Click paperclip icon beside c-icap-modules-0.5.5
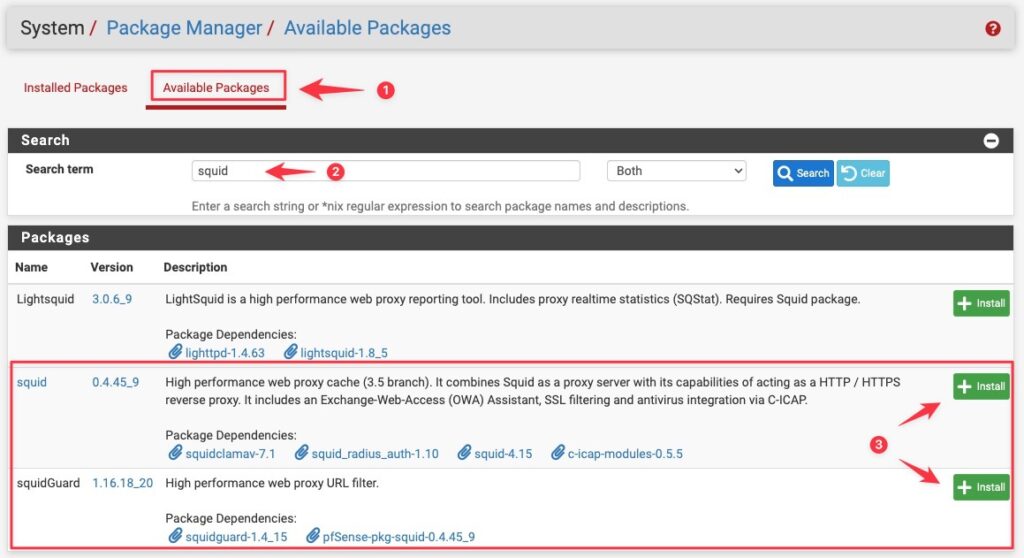 (x=557, y=453)
